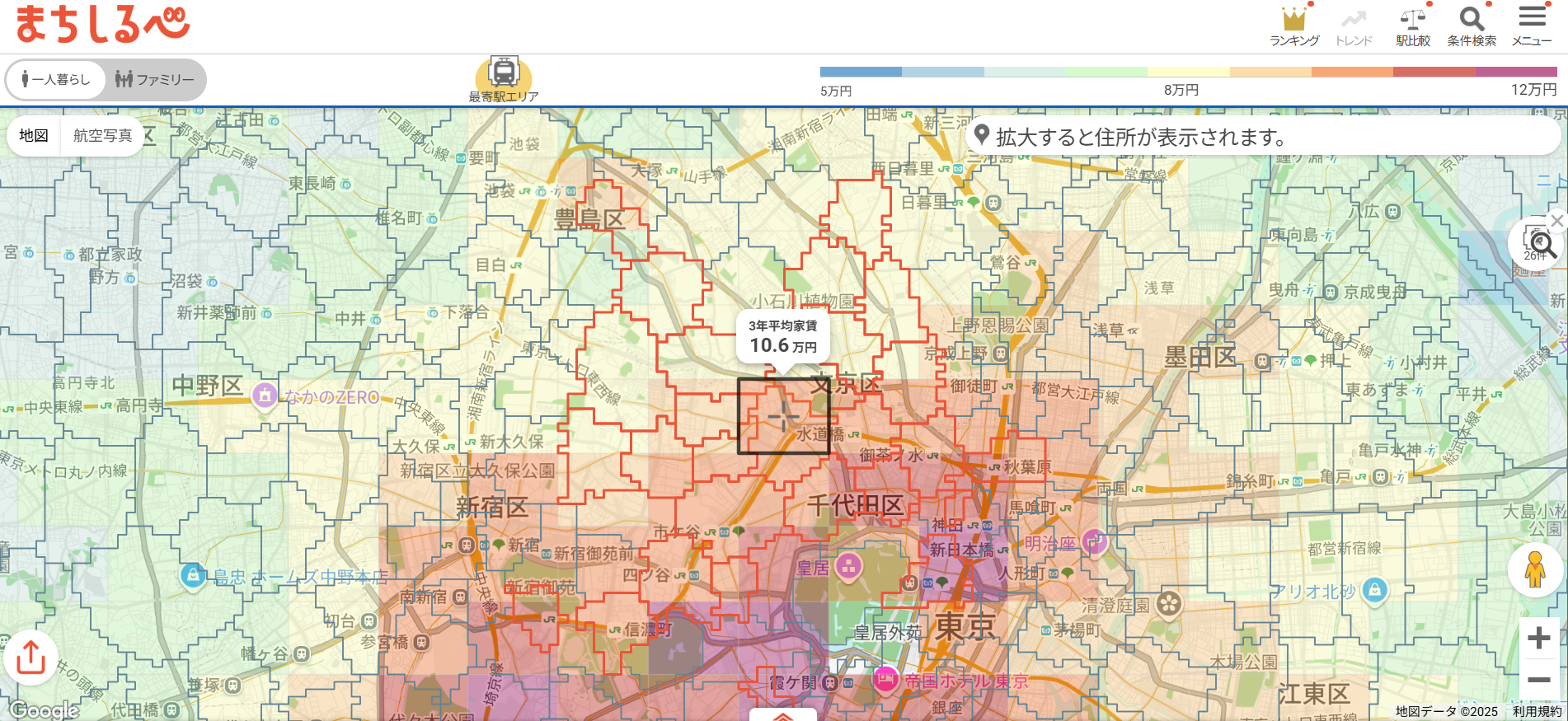The height and width of the screenshot is (721, 1568).
Task: Click the 条件検索 magnifier icon
Action: 1472,20
